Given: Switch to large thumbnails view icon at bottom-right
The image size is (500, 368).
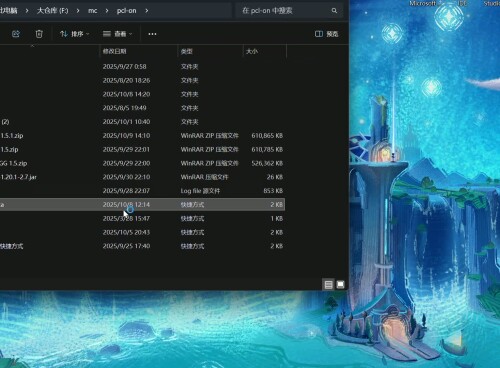Looking at the screenshot, I should click(x=340, y=284).
